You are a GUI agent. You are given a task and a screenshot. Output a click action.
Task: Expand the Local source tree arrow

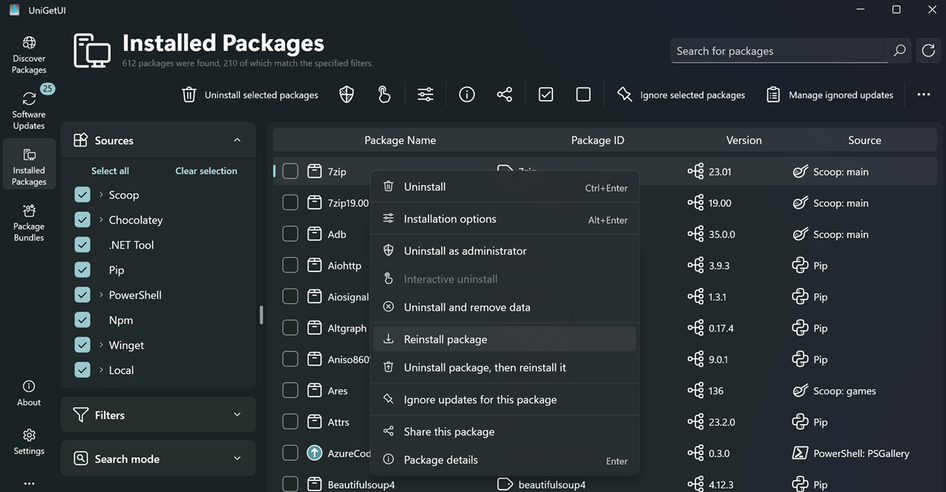pos(101,369)
